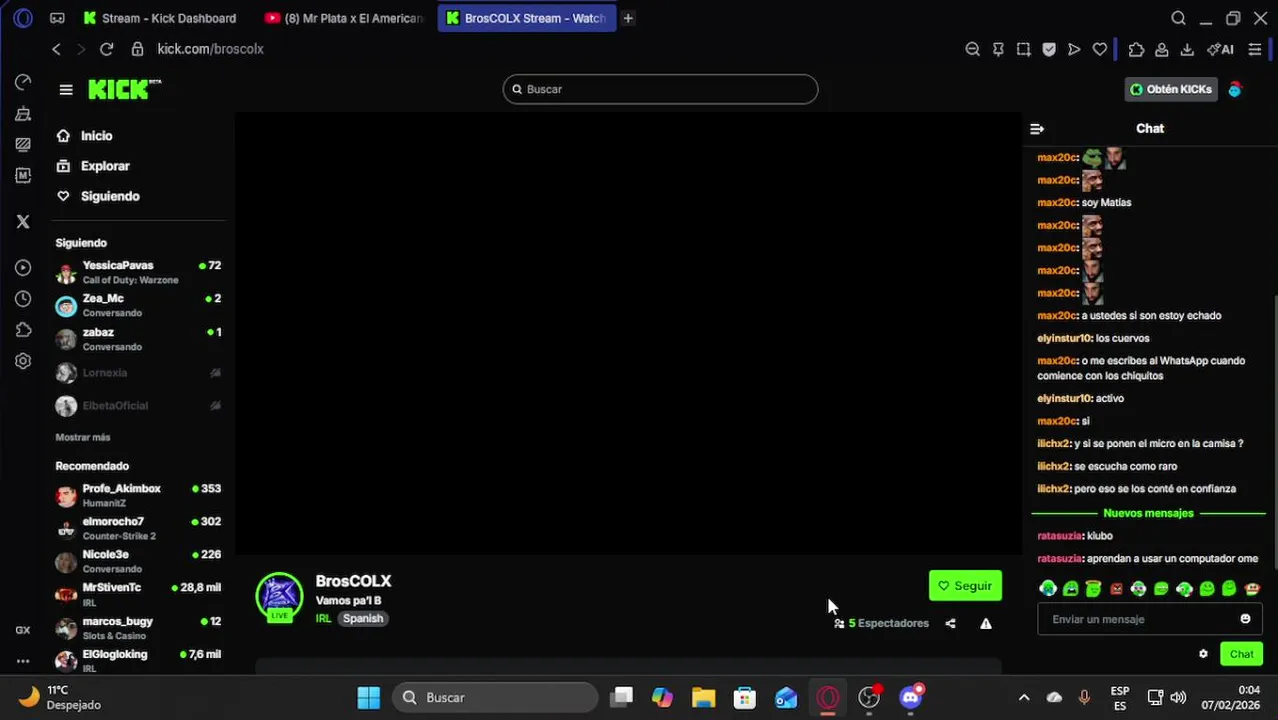1278x720 pixels.
Task: Show hidden system tray icons chevron
Action: [1024, 697]
